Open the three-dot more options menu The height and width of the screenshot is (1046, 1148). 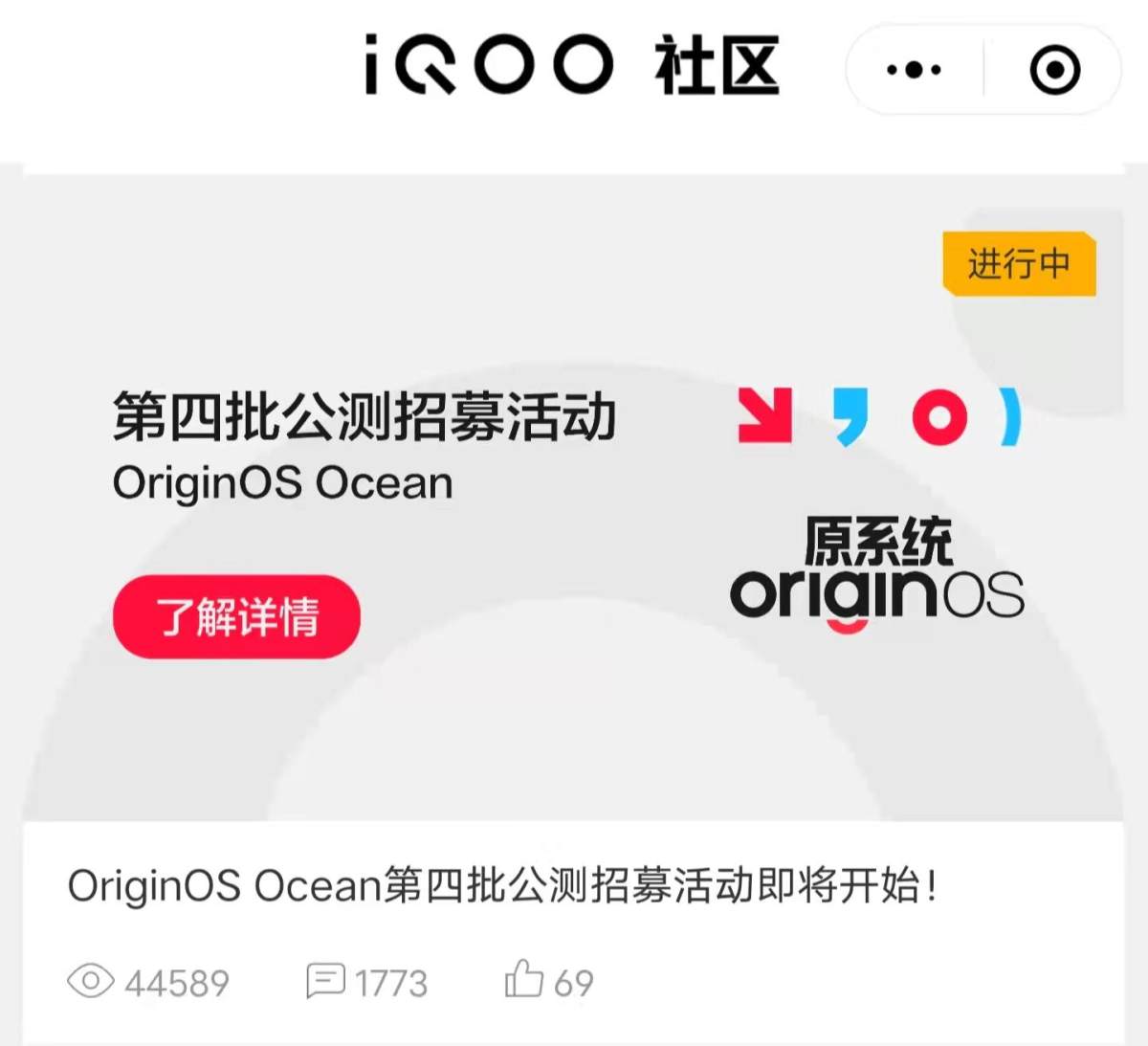tap(914, 70)
